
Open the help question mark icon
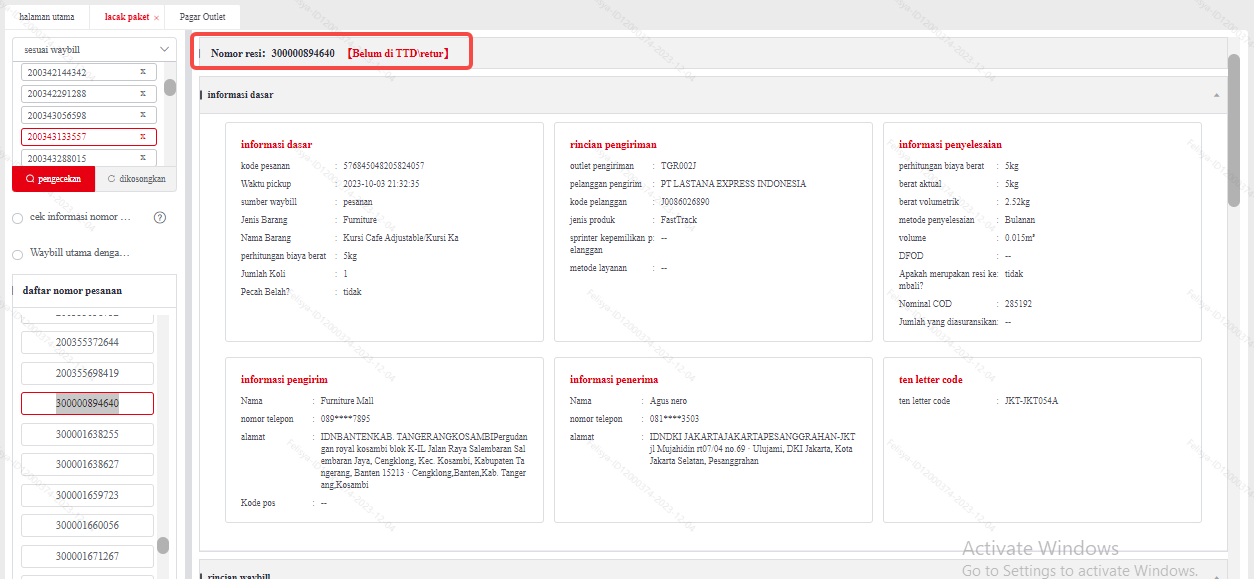(x=160, y=217)
